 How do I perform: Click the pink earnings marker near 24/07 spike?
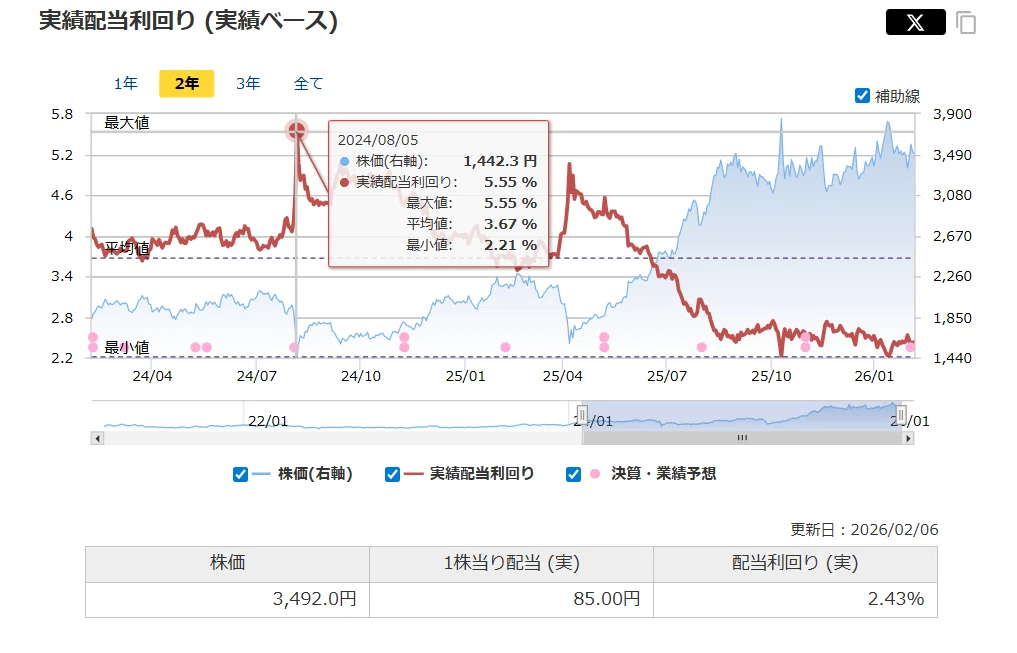click(x=294, y=348)
